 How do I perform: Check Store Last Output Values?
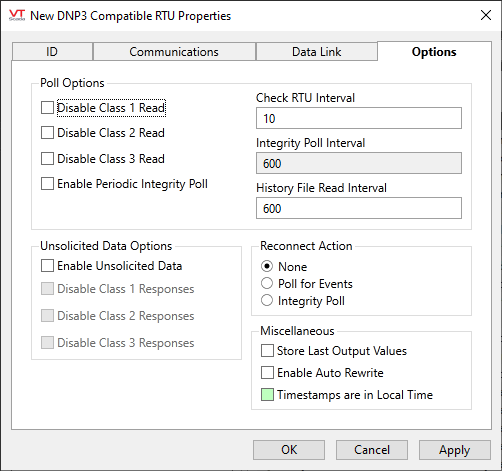267,351
